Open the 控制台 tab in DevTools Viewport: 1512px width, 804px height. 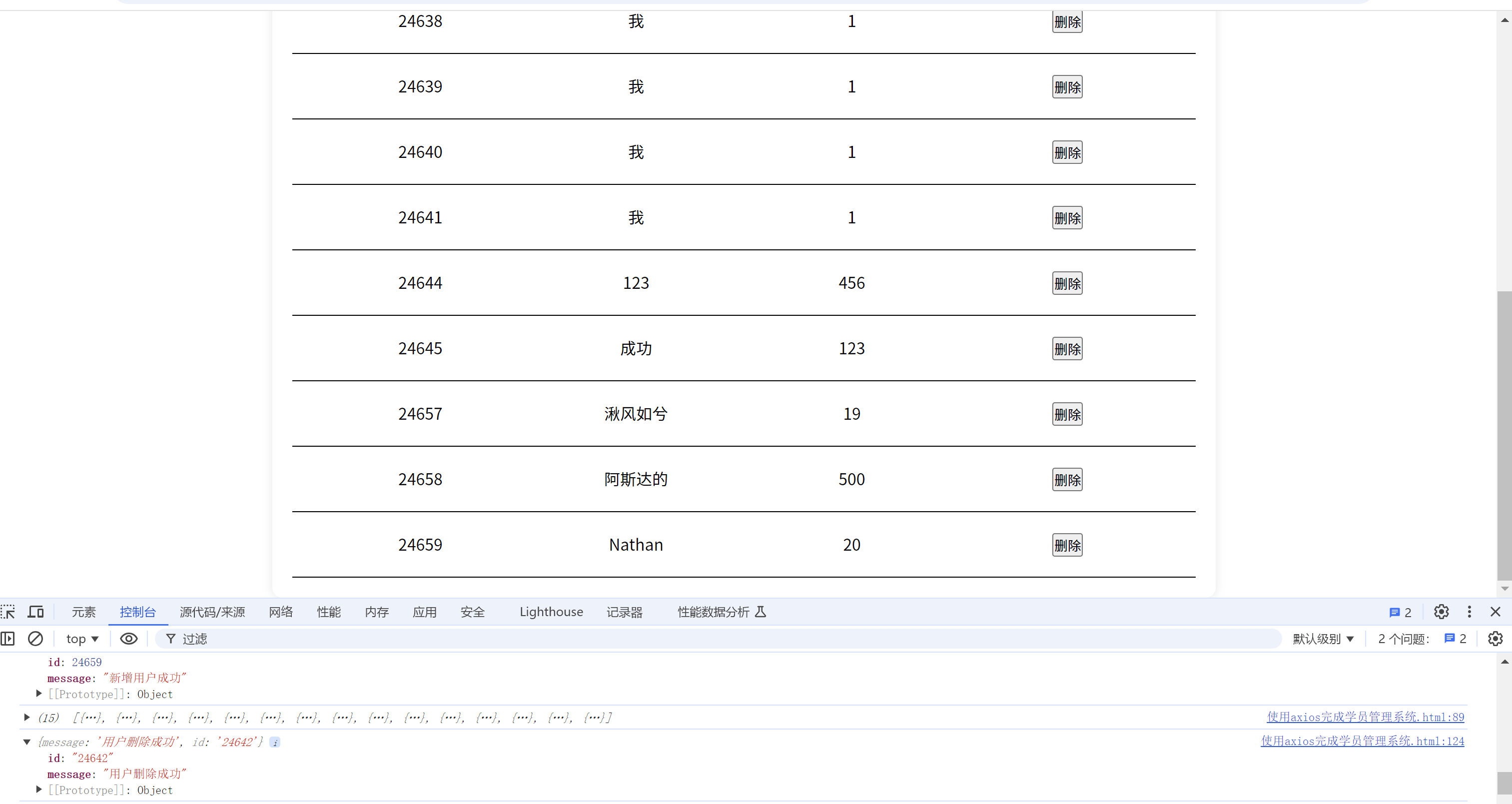tap(137, 611)
